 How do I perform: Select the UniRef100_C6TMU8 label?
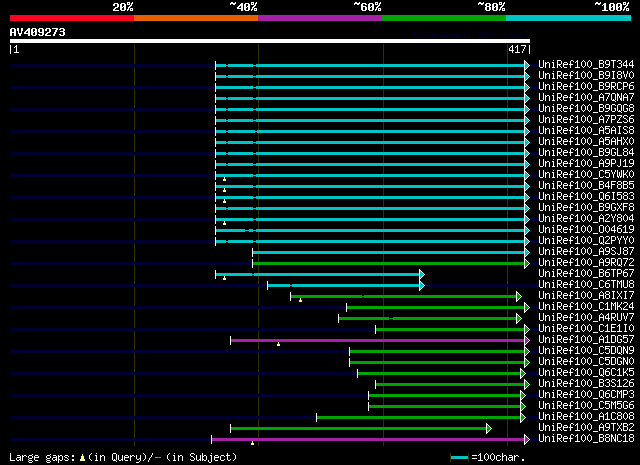[x=586, y=285]
